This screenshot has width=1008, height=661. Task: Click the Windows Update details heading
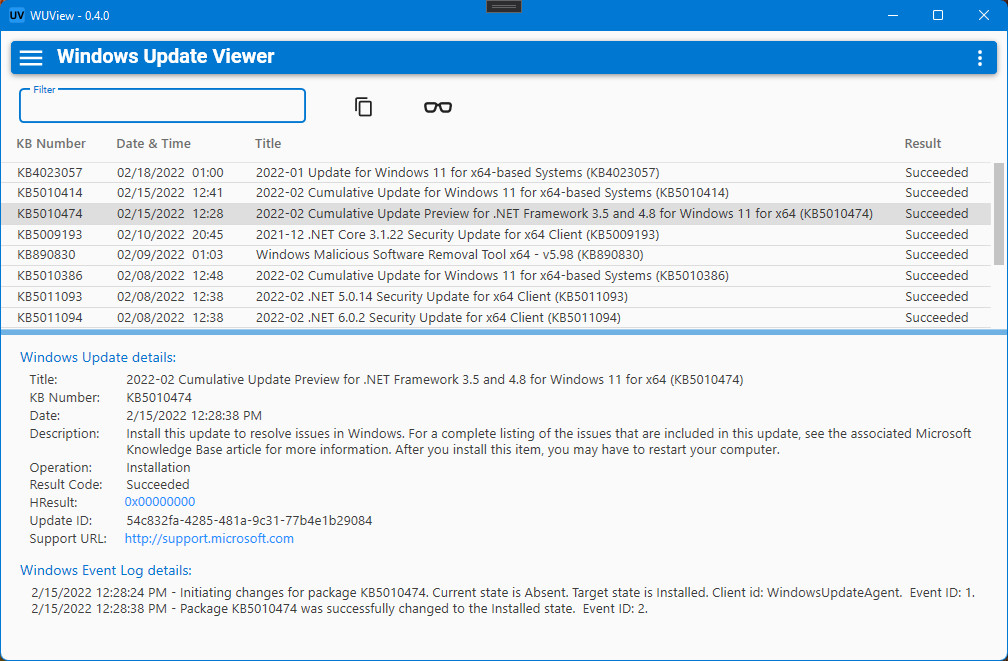coord(98,358)
